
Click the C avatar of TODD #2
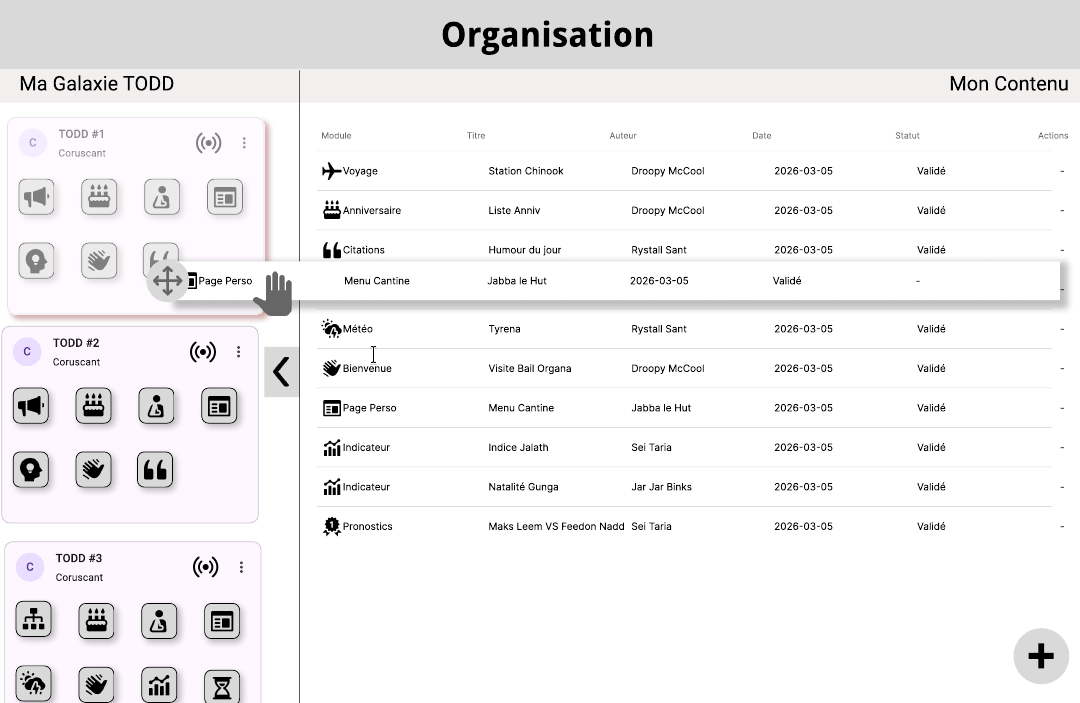click(x=27, y=351)
